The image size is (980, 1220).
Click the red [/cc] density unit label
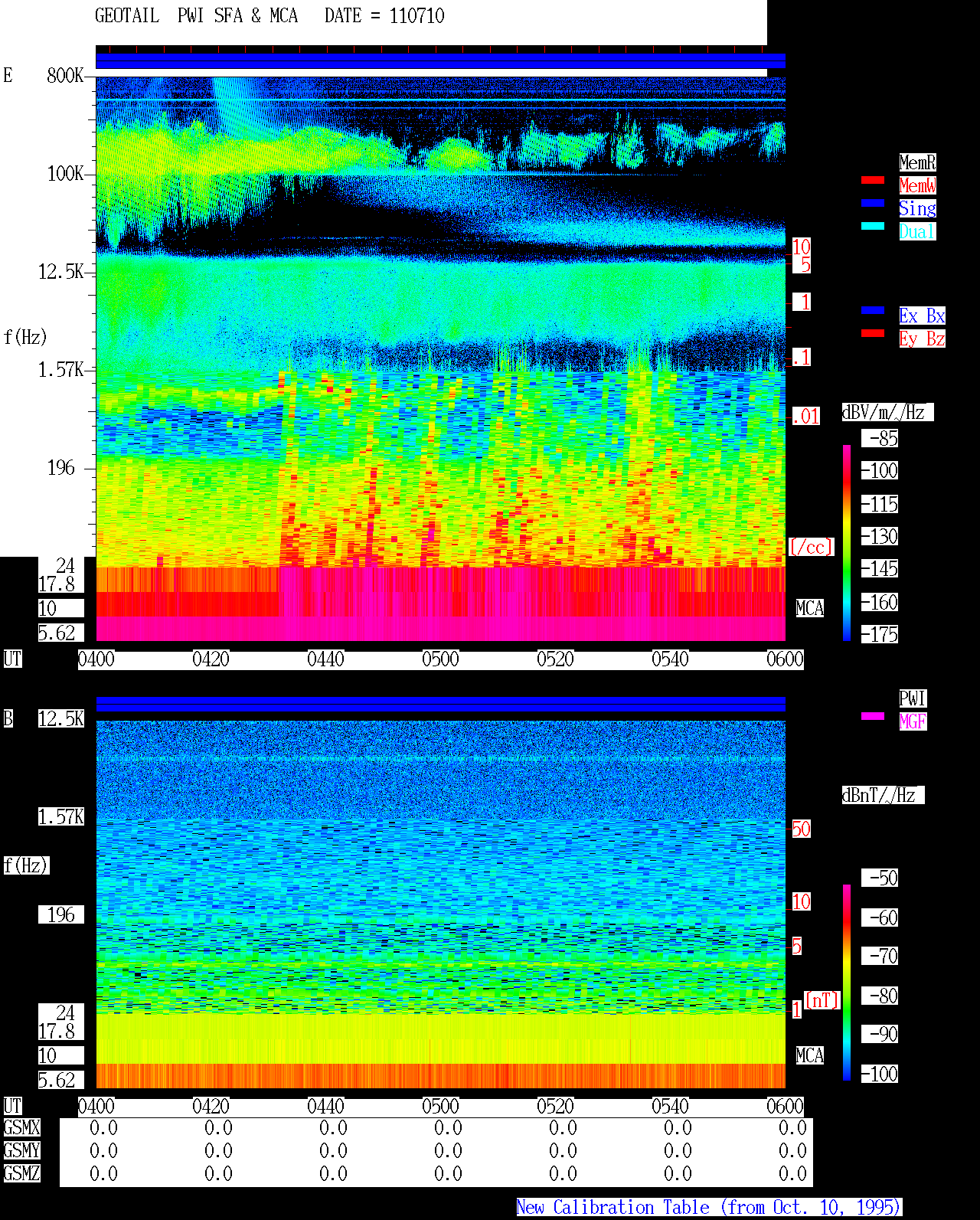(811, 548)
